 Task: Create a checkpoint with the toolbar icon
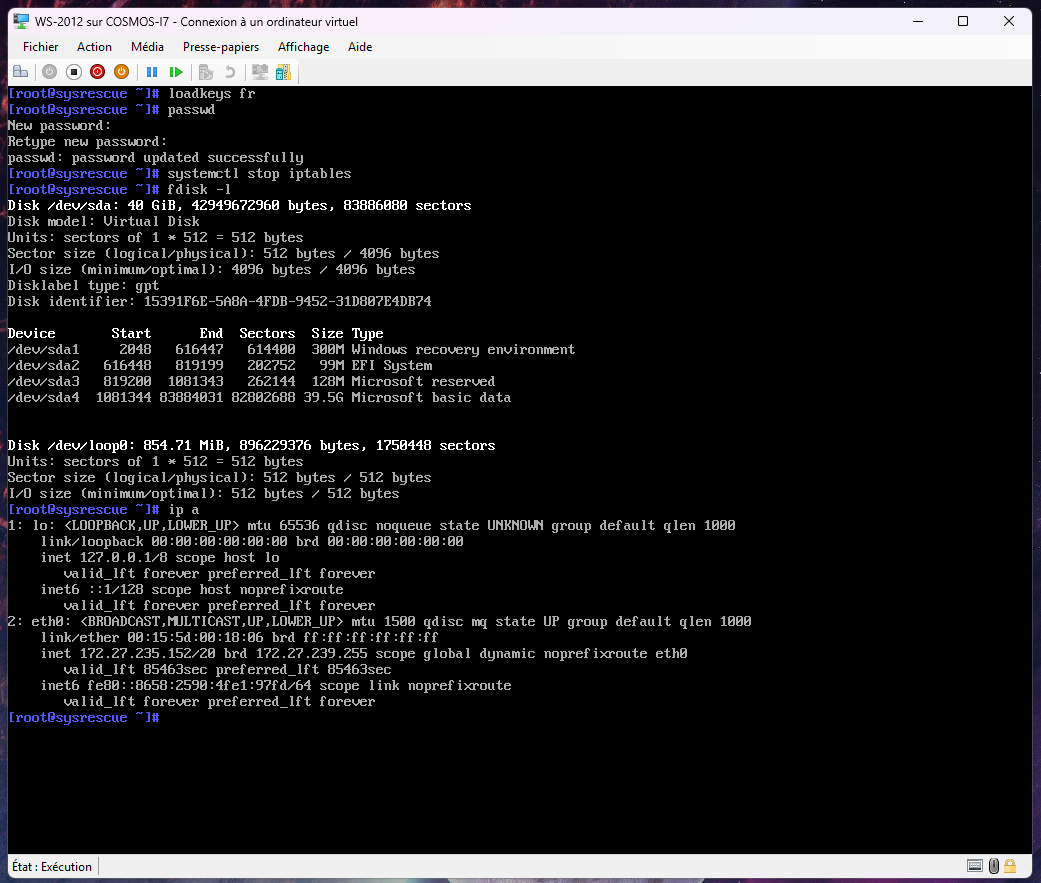[x=206, y=72]
